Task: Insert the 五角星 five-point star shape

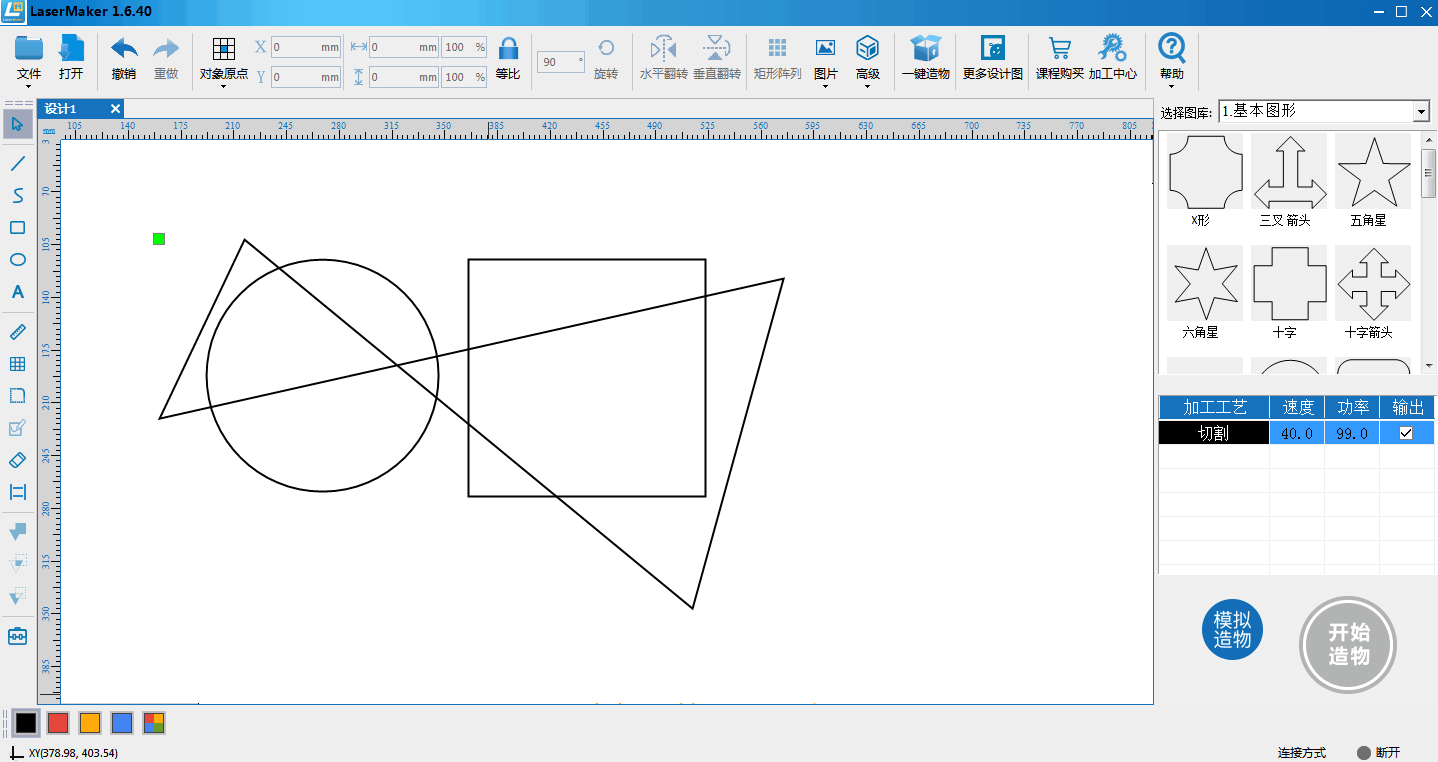Action: [x=1373, y=171]
